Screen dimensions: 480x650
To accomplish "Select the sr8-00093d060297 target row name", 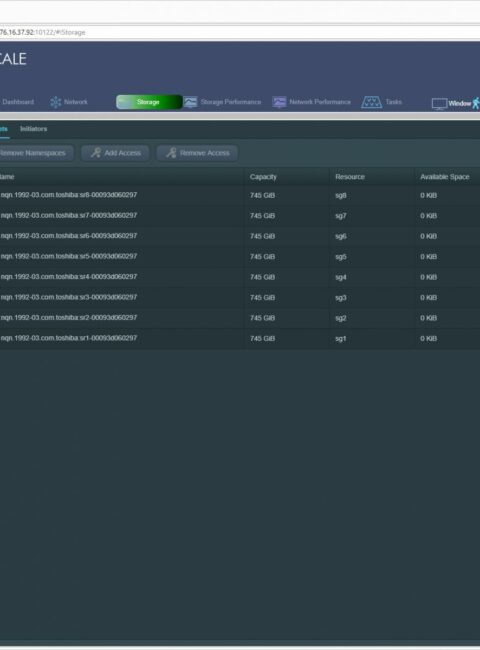I will click(69, 195).
